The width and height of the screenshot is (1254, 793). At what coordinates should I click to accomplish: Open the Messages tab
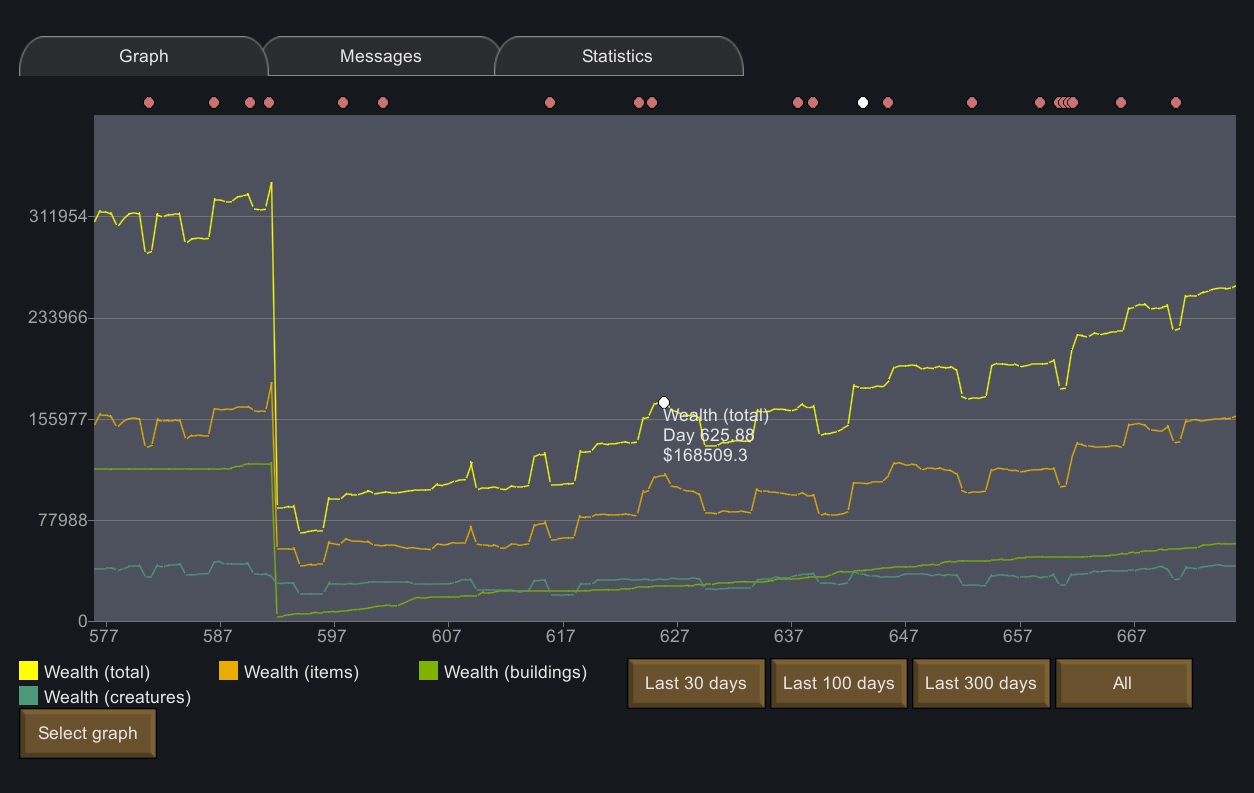coord(381,56)
